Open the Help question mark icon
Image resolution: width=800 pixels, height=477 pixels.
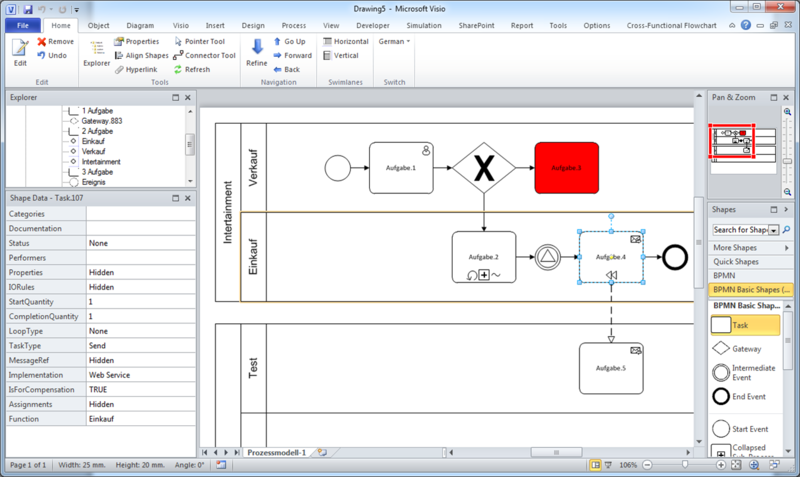746,24
